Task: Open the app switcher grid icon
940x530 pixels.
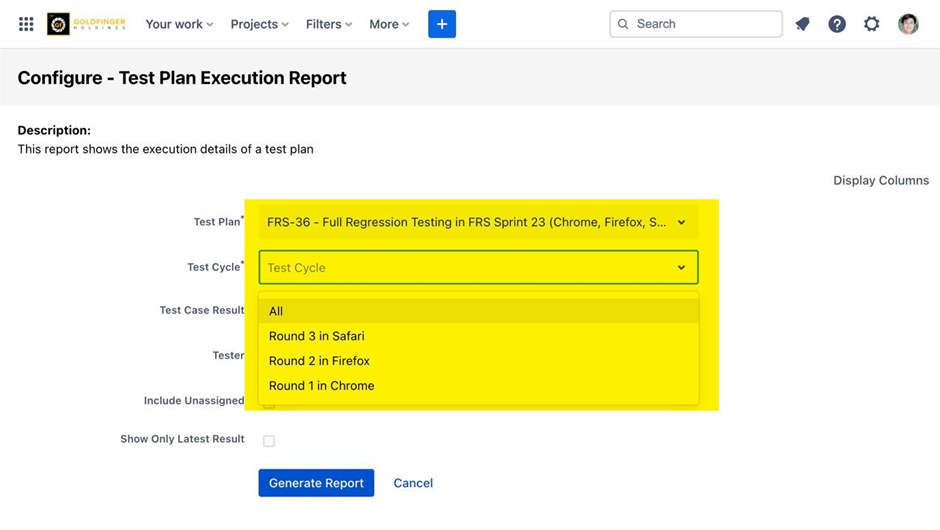Action: pos(26,24)
